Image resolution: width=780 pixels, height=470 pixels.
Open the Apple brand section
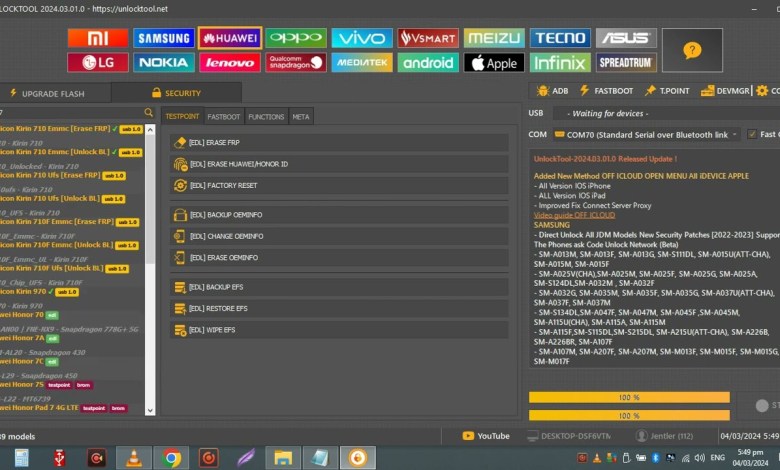(494, 63)
